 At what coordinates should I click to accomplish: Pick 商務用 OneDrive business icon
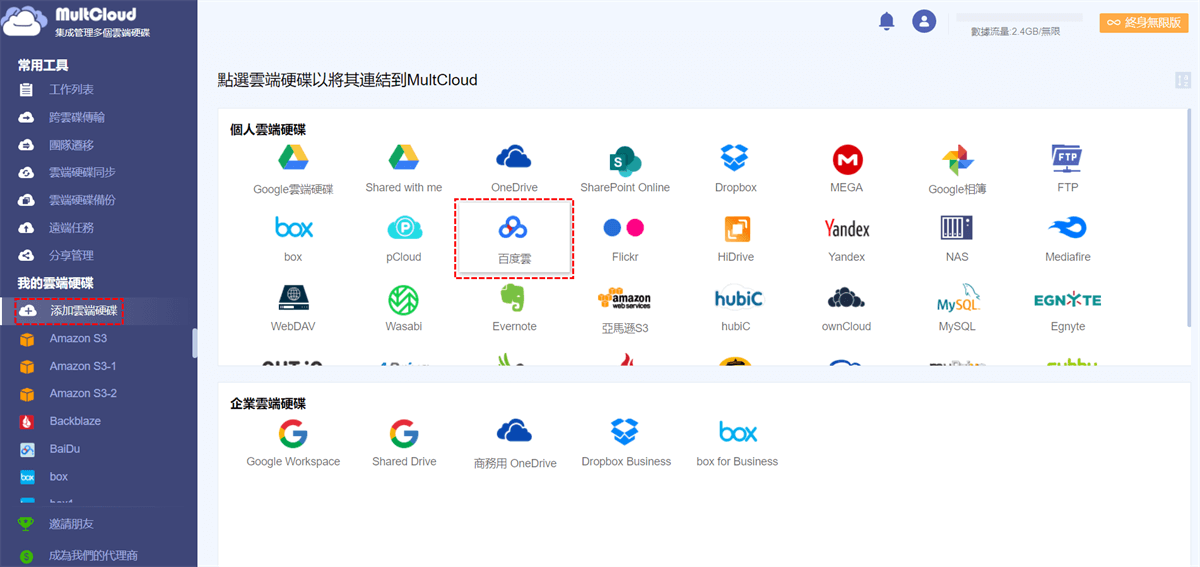(514, 431)
